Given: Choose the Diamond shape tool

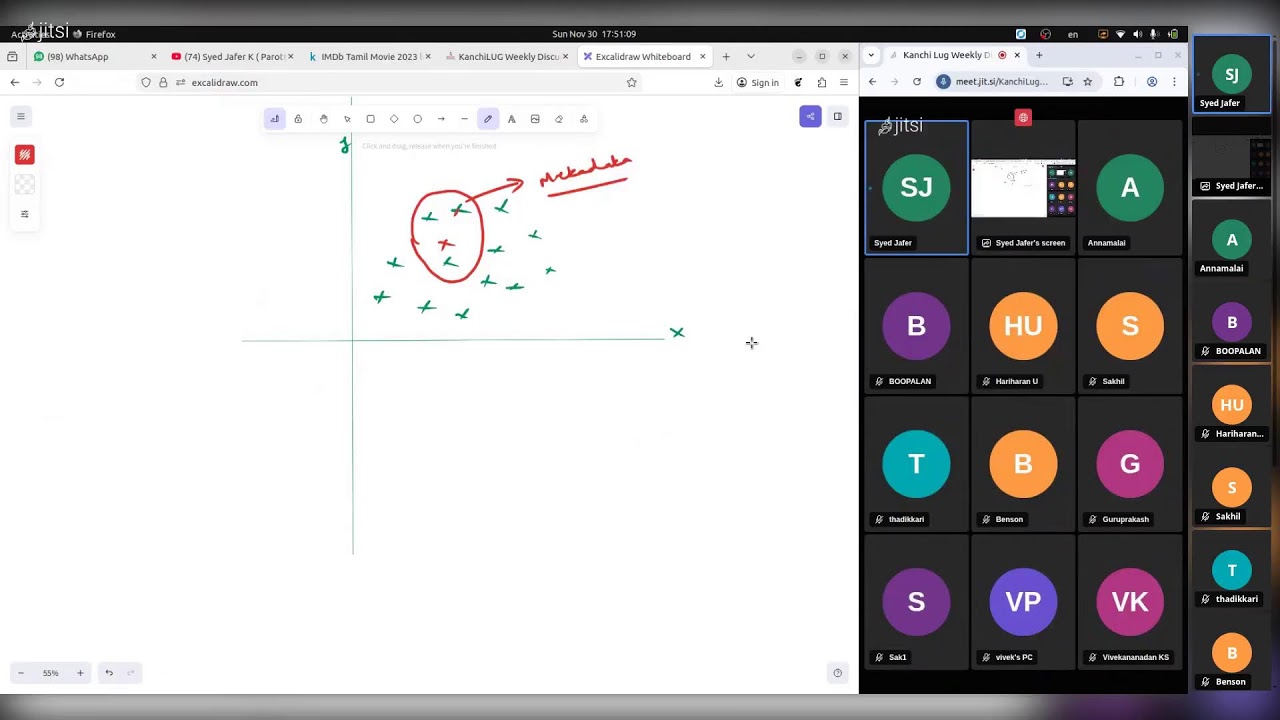Looking at the screenshot, I should click(x=394, y=119).
